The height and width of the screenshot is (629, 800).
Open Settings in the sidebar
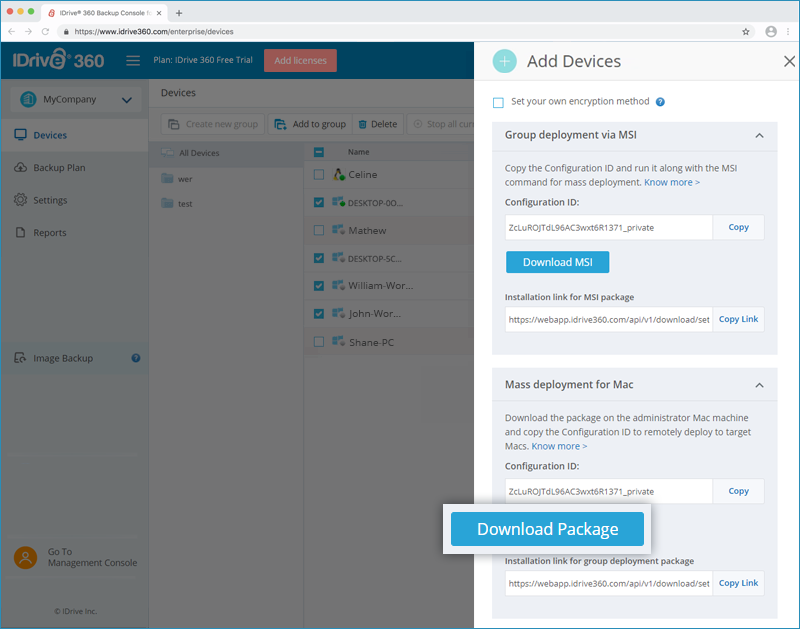tap(74, 200)
